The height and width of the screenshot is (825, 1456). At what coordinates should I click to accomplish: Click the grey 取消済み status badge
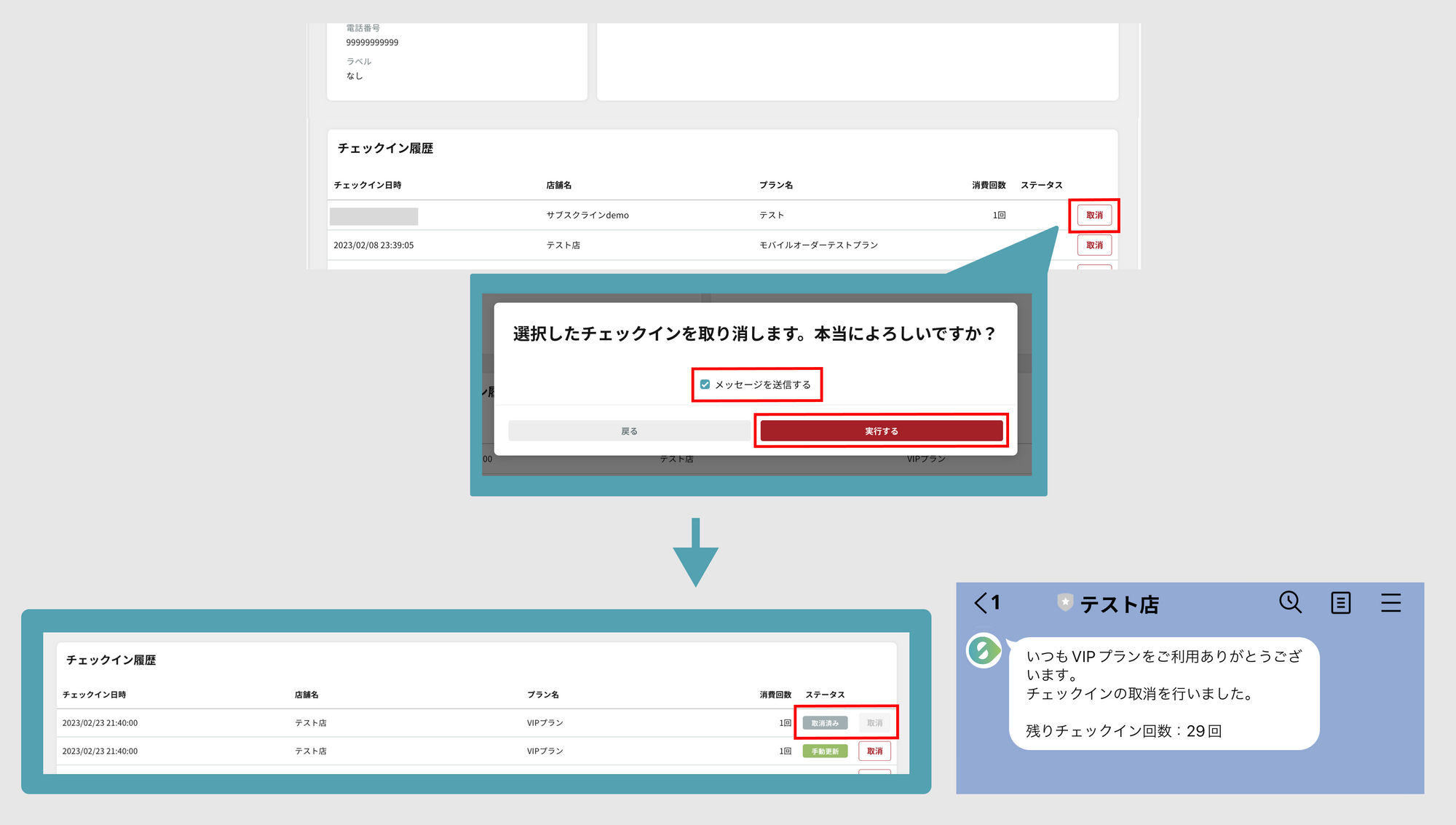825,723
